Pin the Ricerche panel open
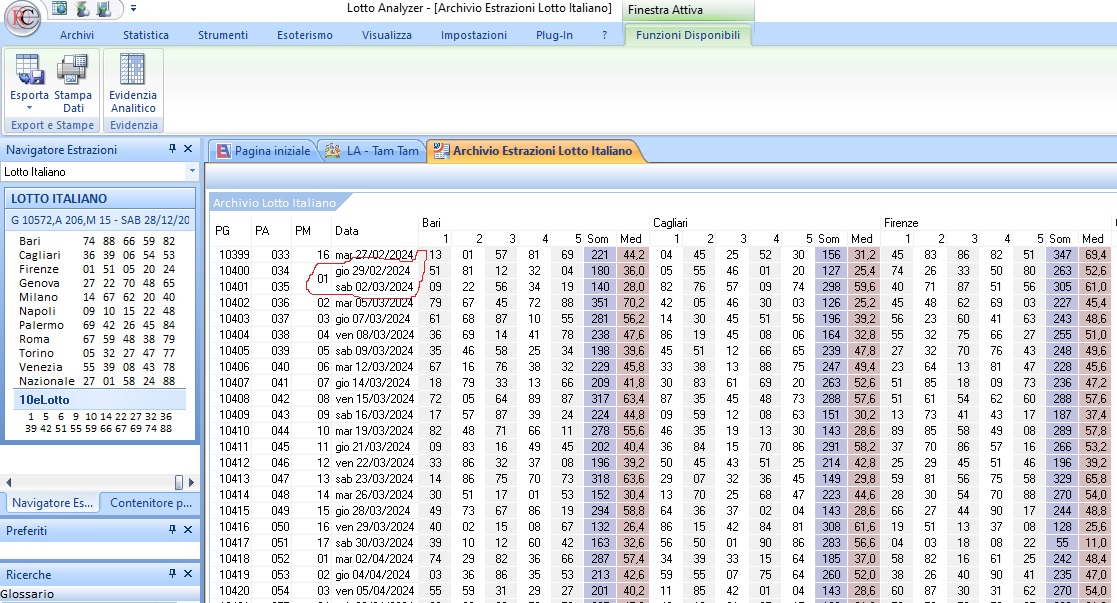The width and height of the screenshot is (1117, 603). (172, 573)
